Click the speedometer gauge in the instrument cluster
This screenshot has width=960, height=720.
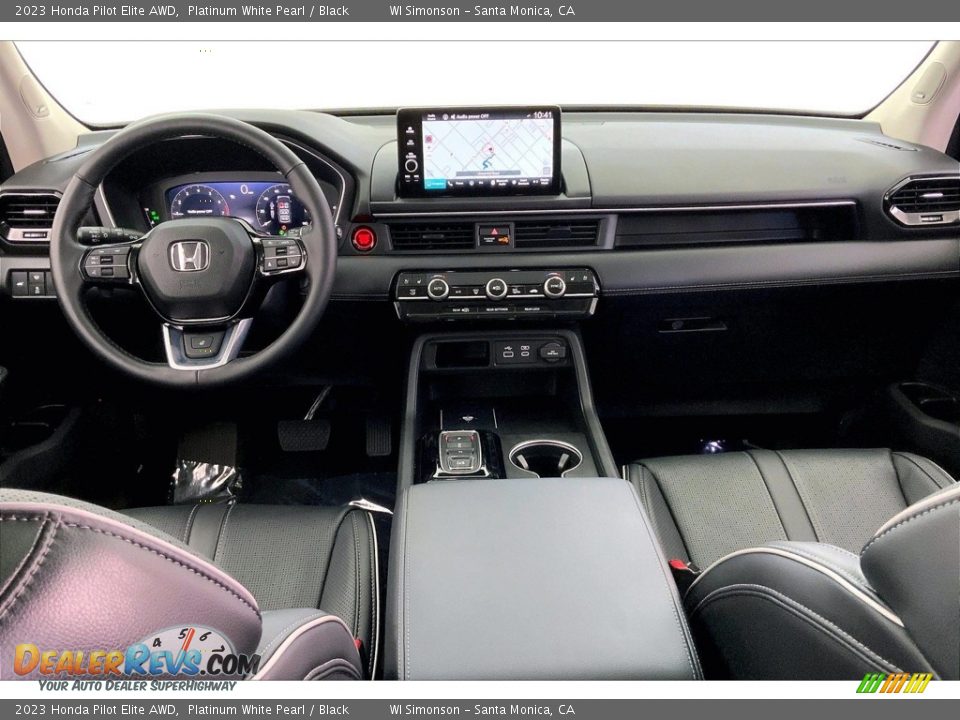click(x=282, y=210)
